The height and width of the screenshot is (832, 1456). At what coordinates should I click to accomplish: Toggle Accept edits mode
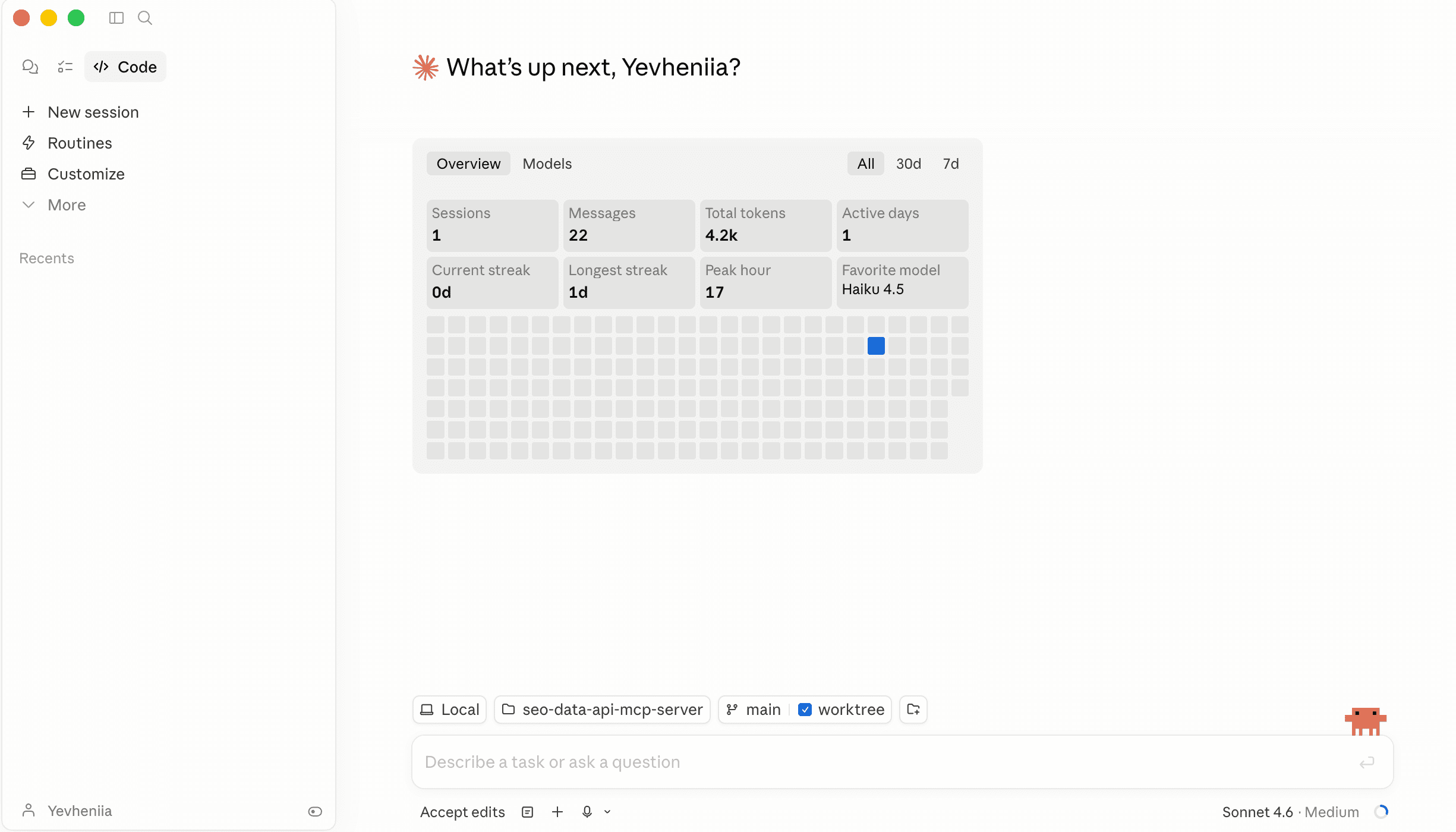click(x=462, y=812)
